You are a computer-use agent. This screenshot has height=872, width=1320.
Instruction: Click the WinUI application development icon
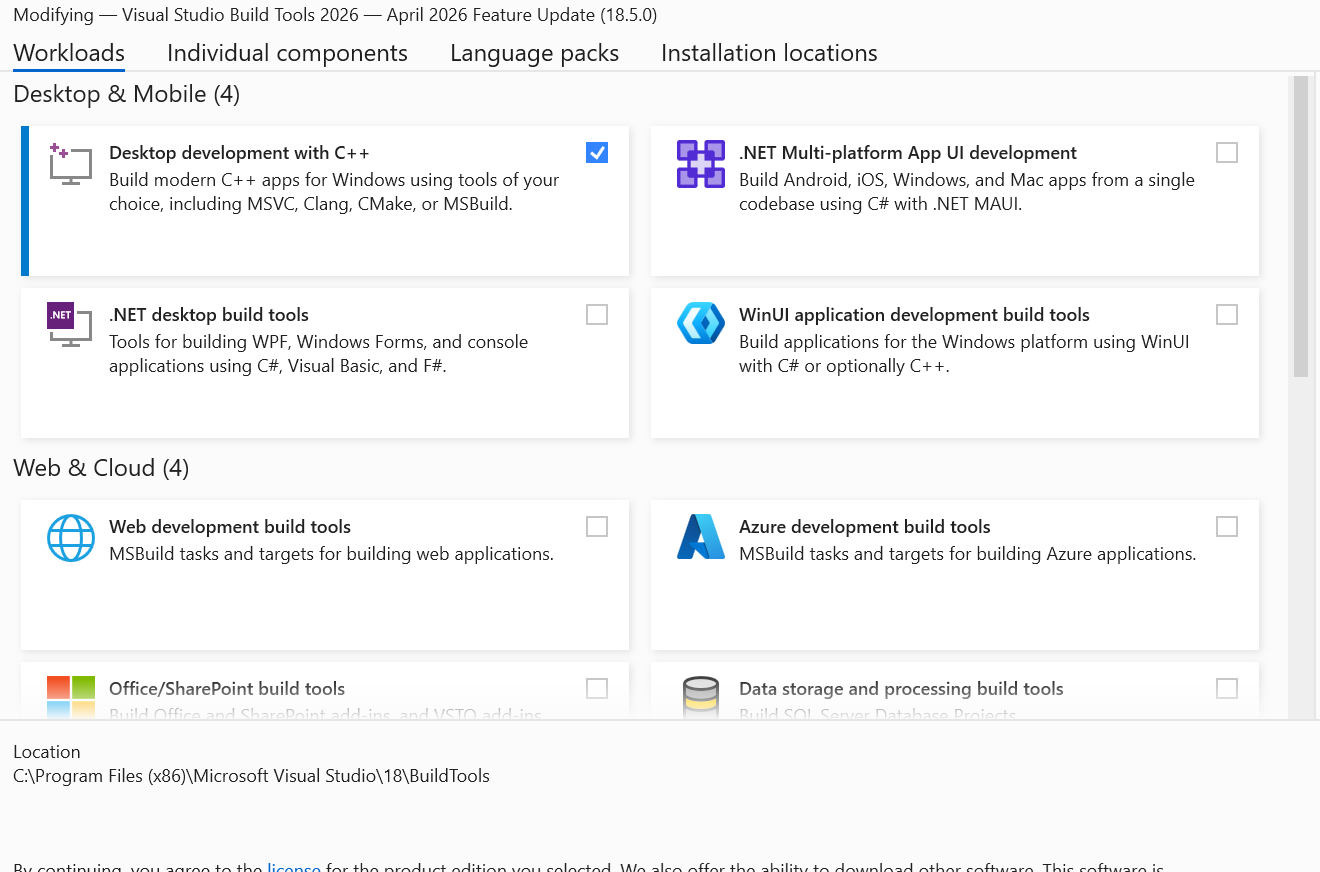click(700, 324)
